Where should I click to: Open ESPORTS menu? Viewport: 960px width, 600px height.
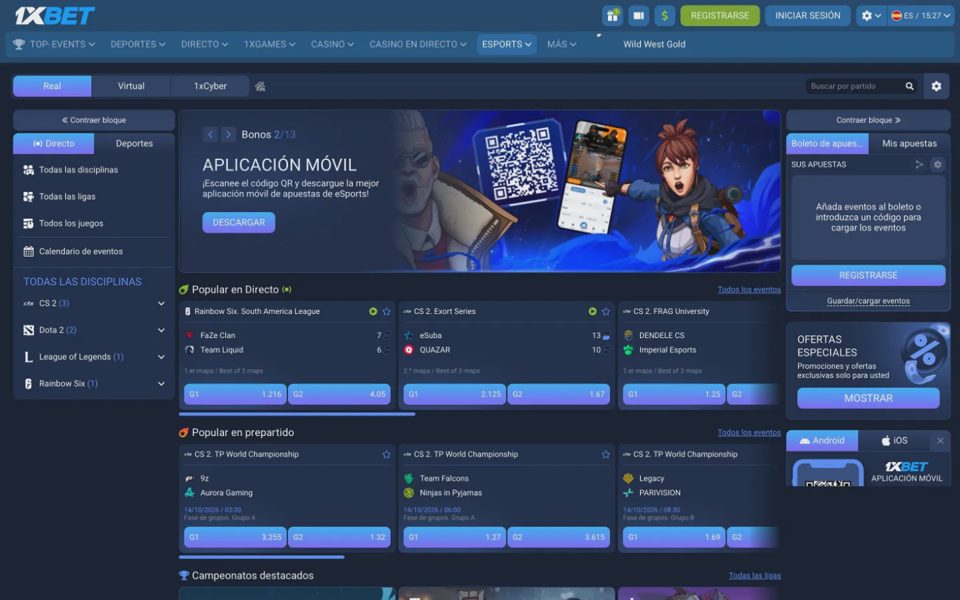point(506,44)
